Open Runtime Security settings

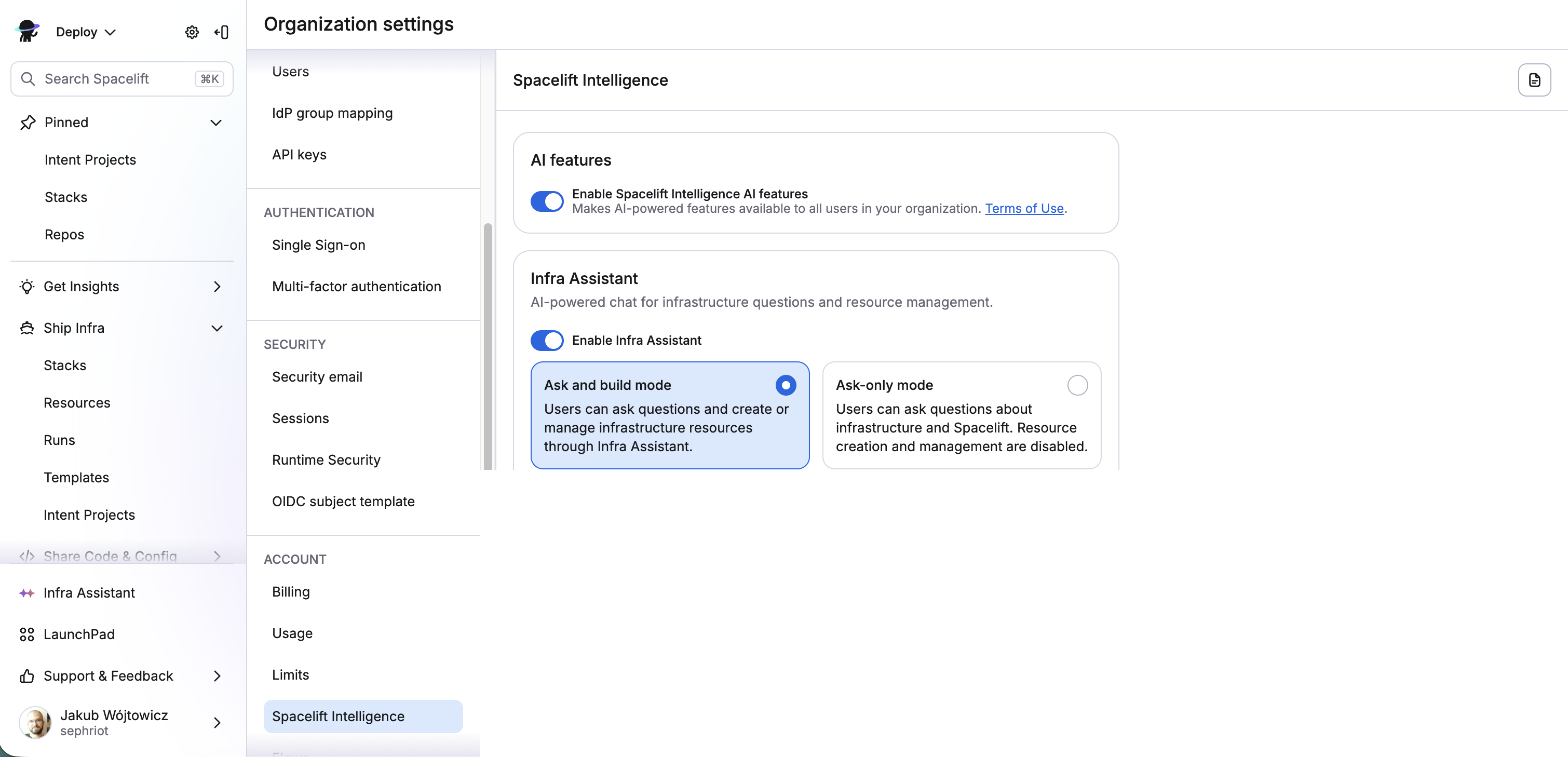coord(326,459)
